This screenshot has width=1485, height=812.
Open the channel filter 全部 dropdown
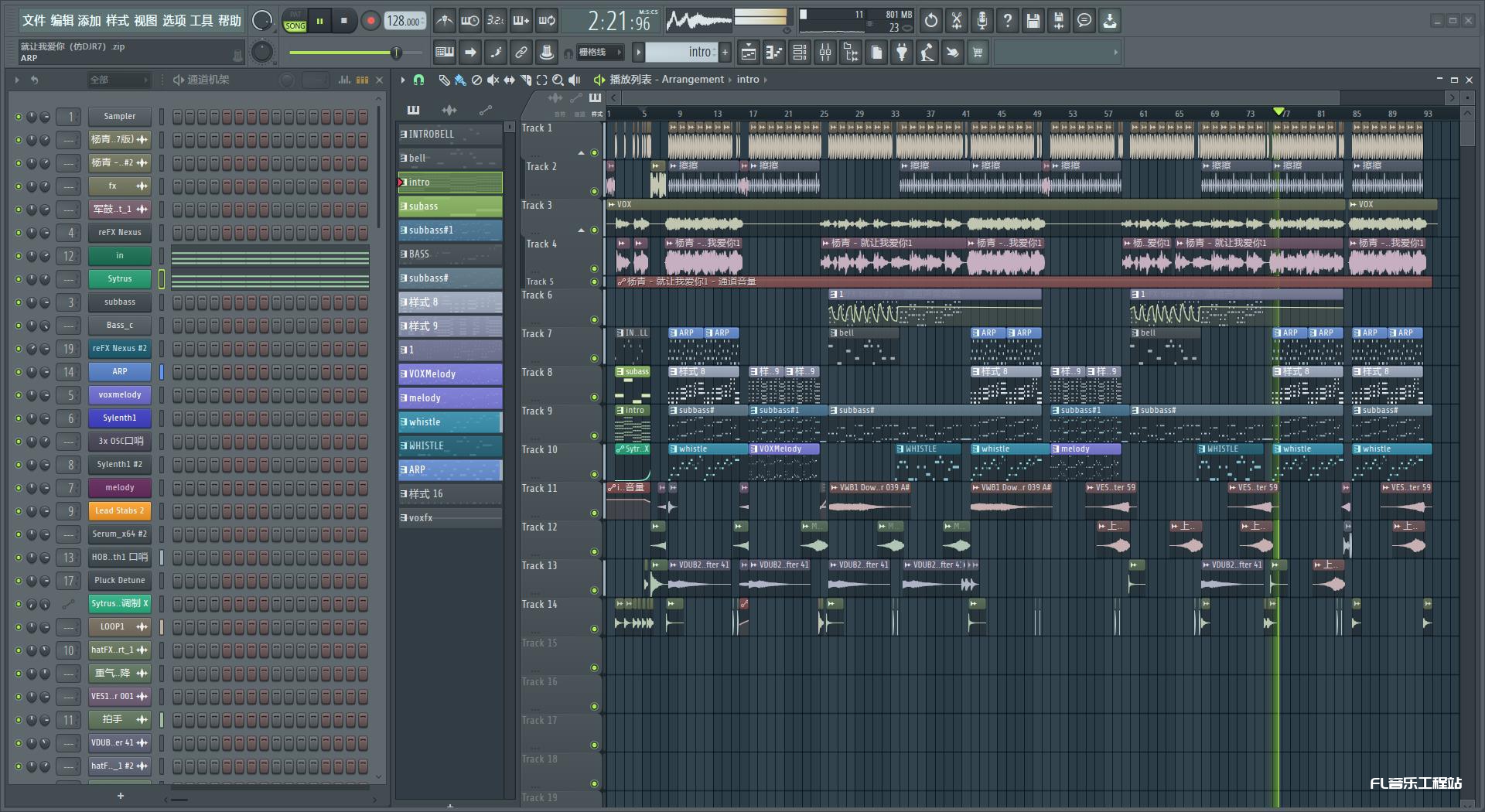pyautogui.click(x=118, y=80)
